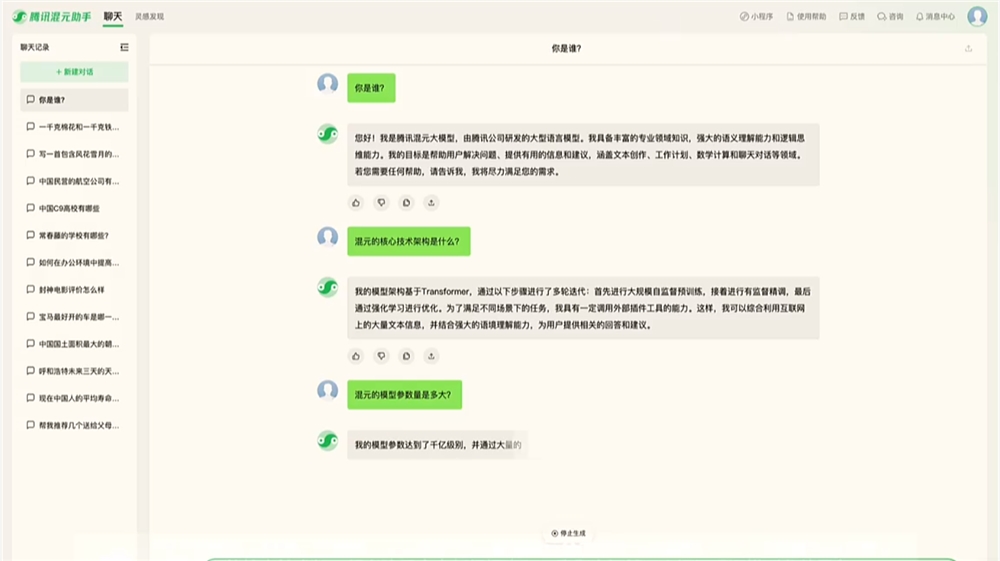The image size is (1000, 561).
Task: Switch to the 聊天 tab
Action: [113, 17]
